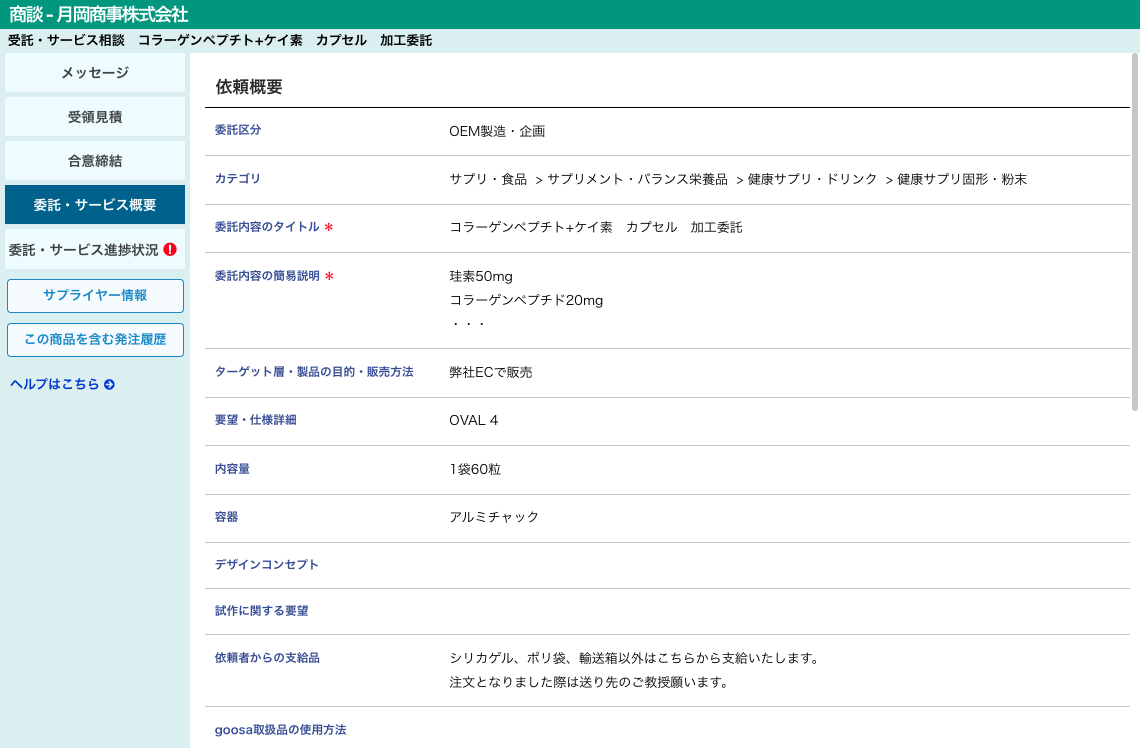The height and width of the screenshot is (748, 1141).
Task: Click the 商談 - 月岡商事株式会社 header title
Action: tap(98, 14)
